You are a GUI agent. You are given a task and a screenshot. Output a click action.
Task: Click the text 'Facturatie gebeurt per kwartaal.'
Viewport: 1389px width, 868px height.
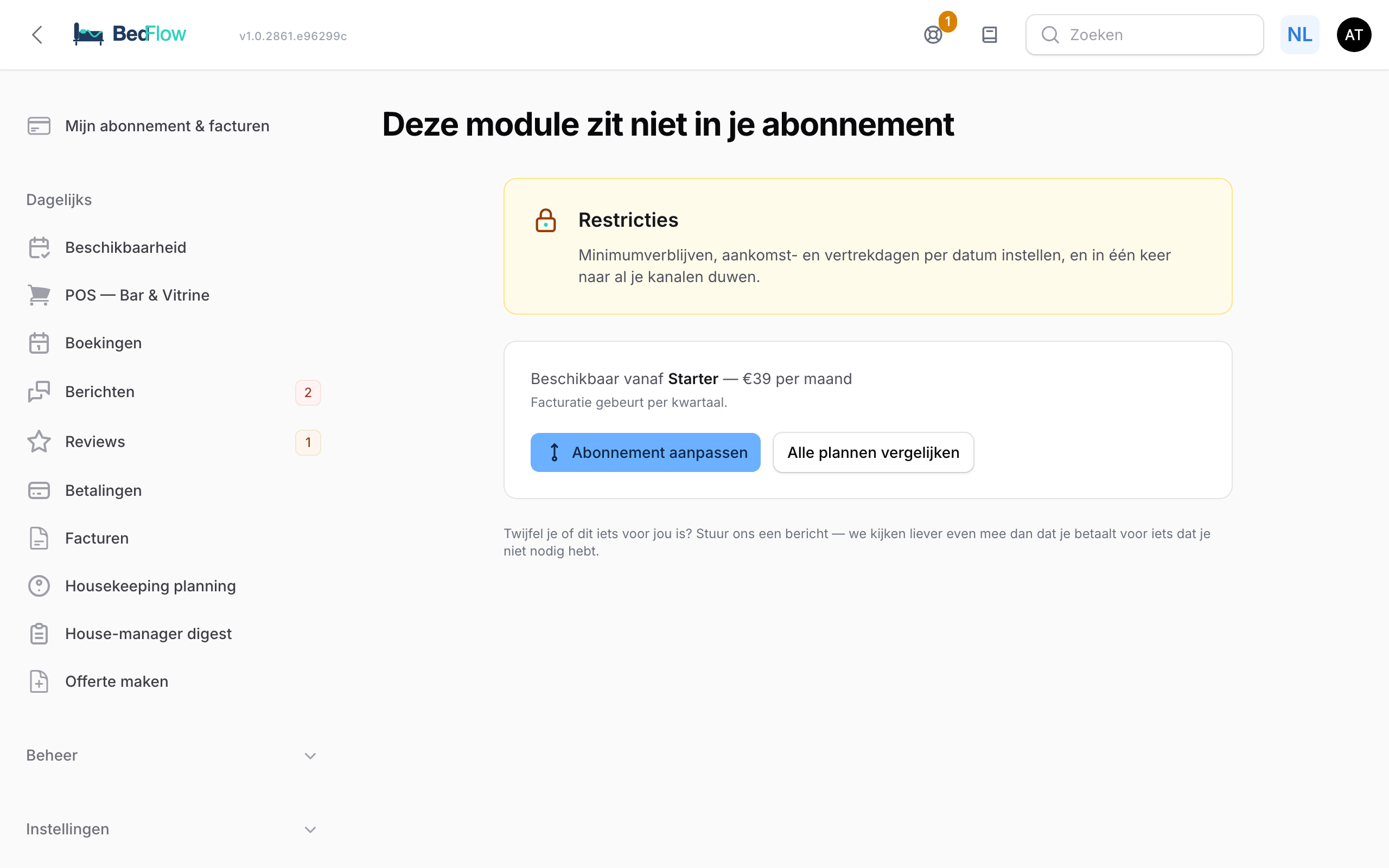[628, 403]
